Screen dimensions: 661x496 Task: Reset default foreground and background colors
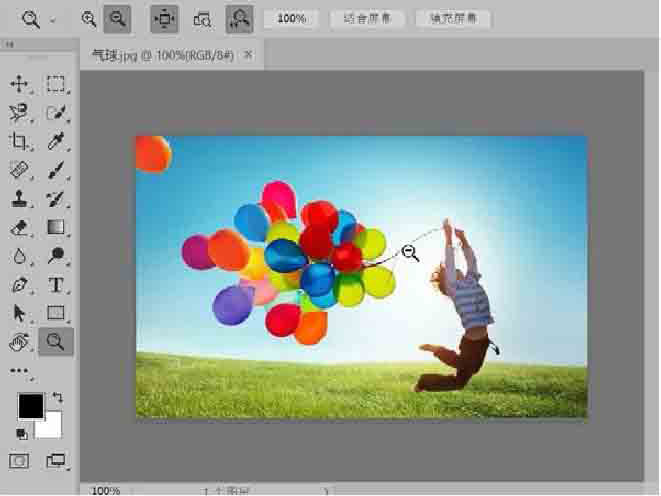click(x=21, y=433)
